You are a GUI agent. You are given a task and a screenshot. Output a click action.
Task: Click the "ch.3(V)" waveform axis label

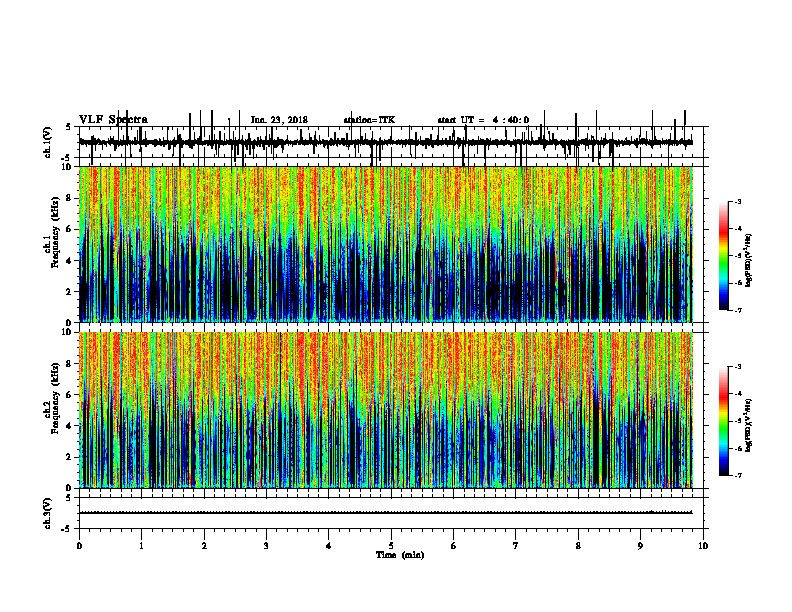coord(48,514)
